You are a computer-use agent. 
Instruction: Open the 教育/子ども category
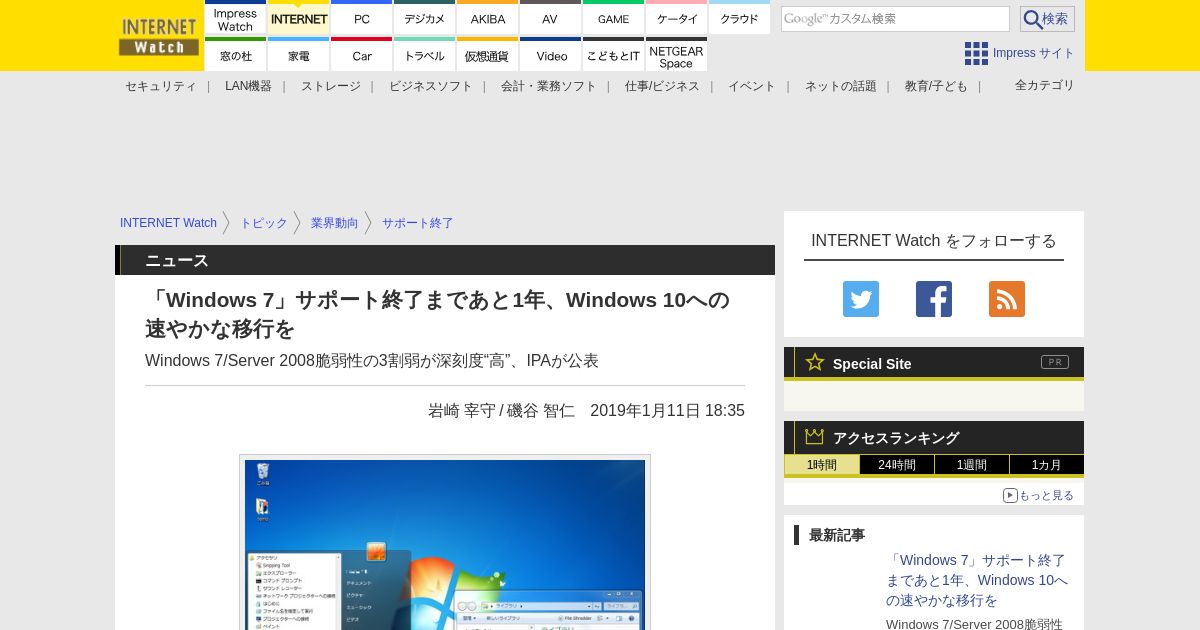[936, 86]
